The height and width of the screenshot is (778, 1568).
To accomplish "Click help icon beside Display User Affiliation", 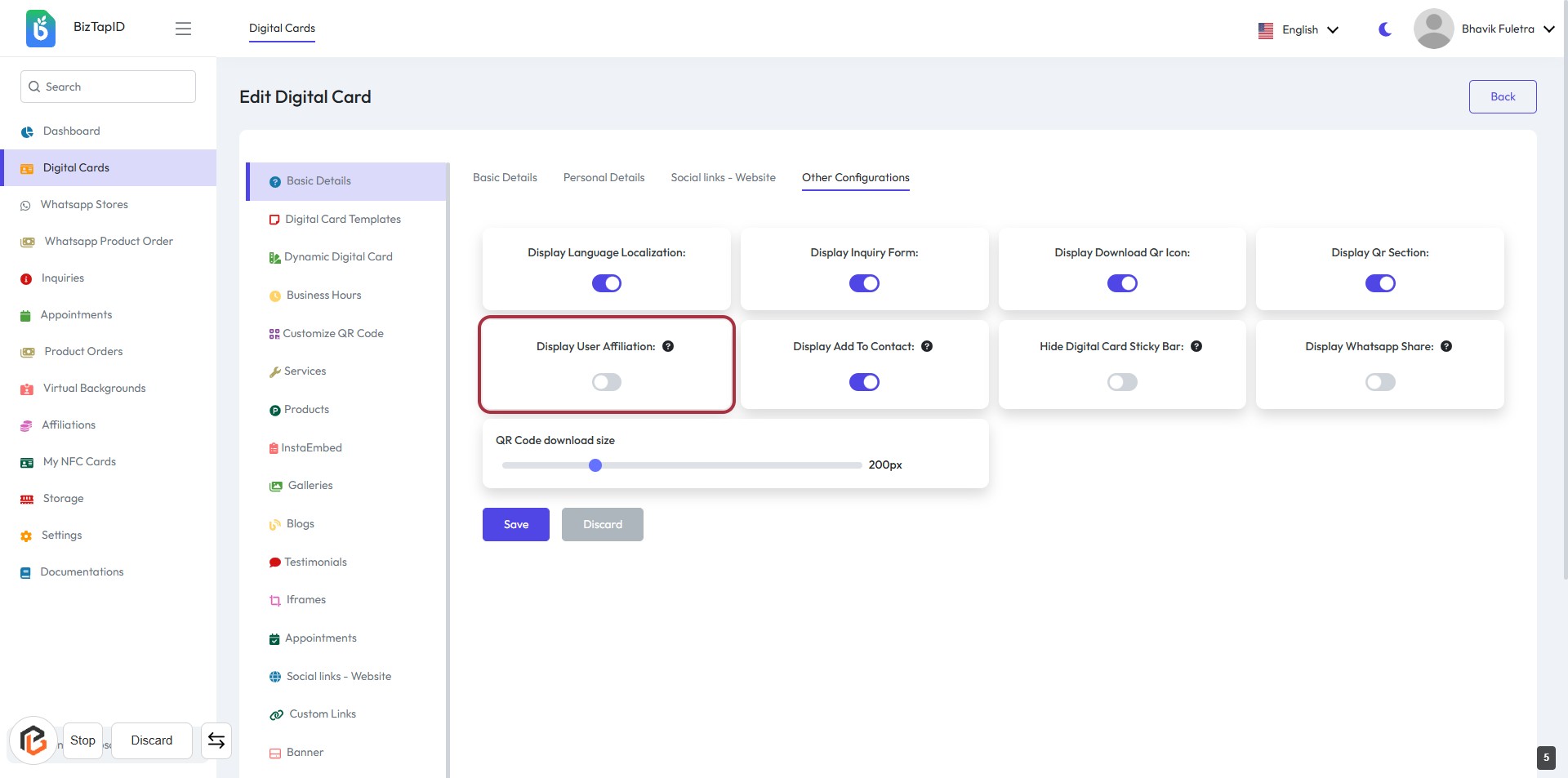I will (x=668, y=346).
